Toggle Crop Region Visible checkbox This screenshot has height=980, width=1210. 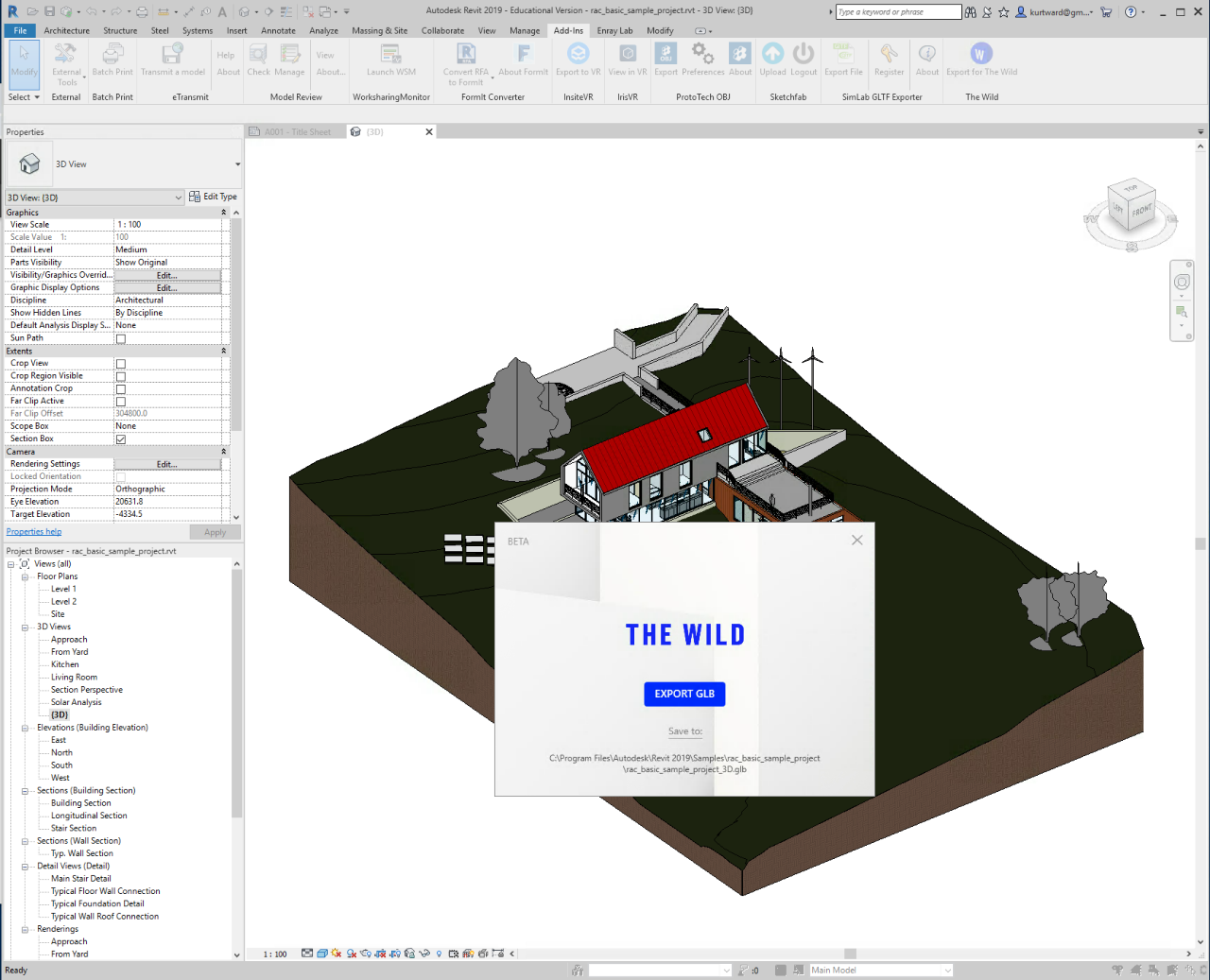click(x=121, y=376)
